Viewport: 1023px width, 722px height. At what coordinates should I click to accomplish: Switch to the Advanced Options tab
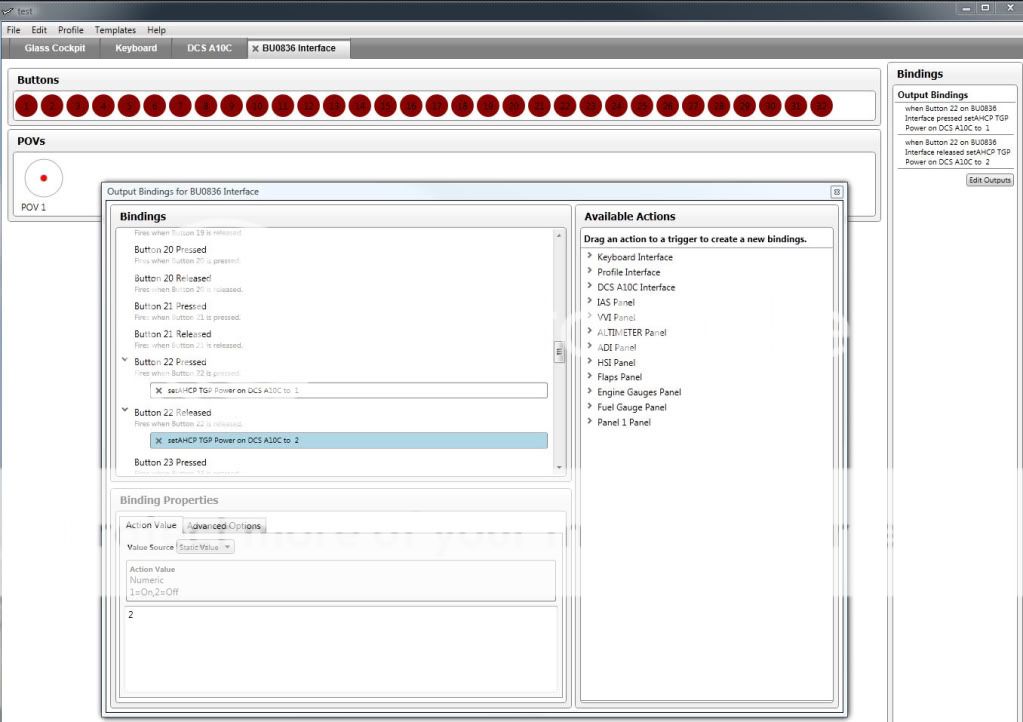coord(225,526)
